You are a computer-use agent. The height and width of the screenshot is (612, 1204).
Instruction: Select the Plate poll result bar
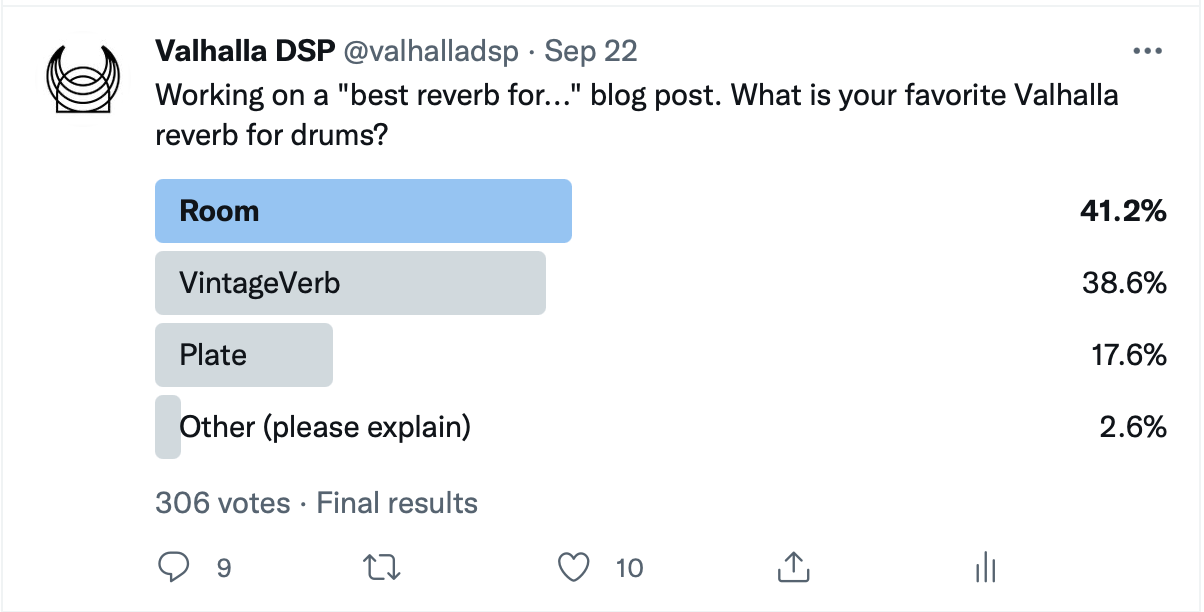click(x=244, y=355)
